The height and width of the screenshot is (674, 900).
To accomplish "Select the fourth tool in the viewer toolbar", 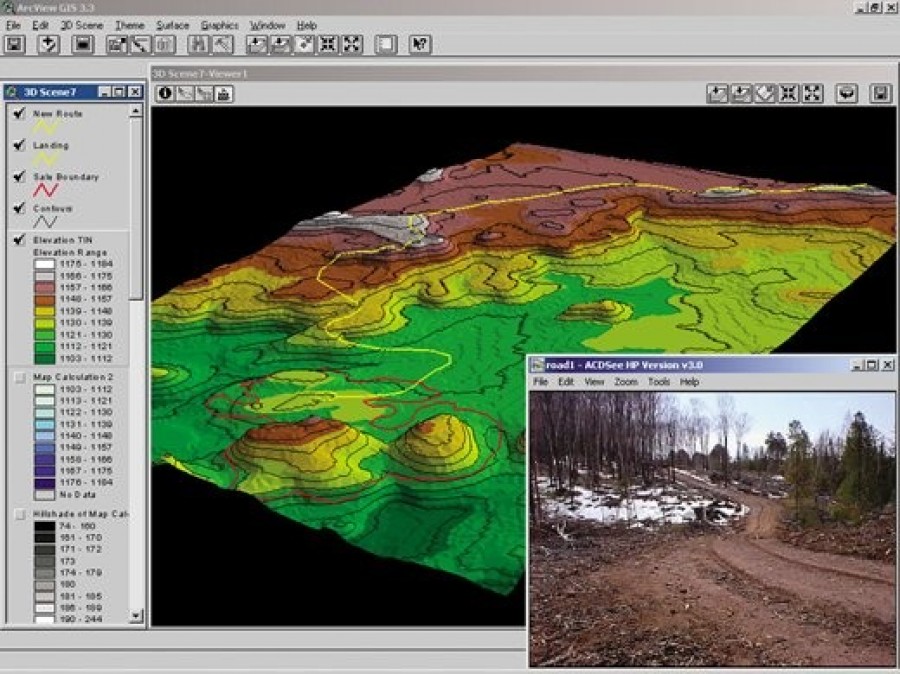I will 225,93.
